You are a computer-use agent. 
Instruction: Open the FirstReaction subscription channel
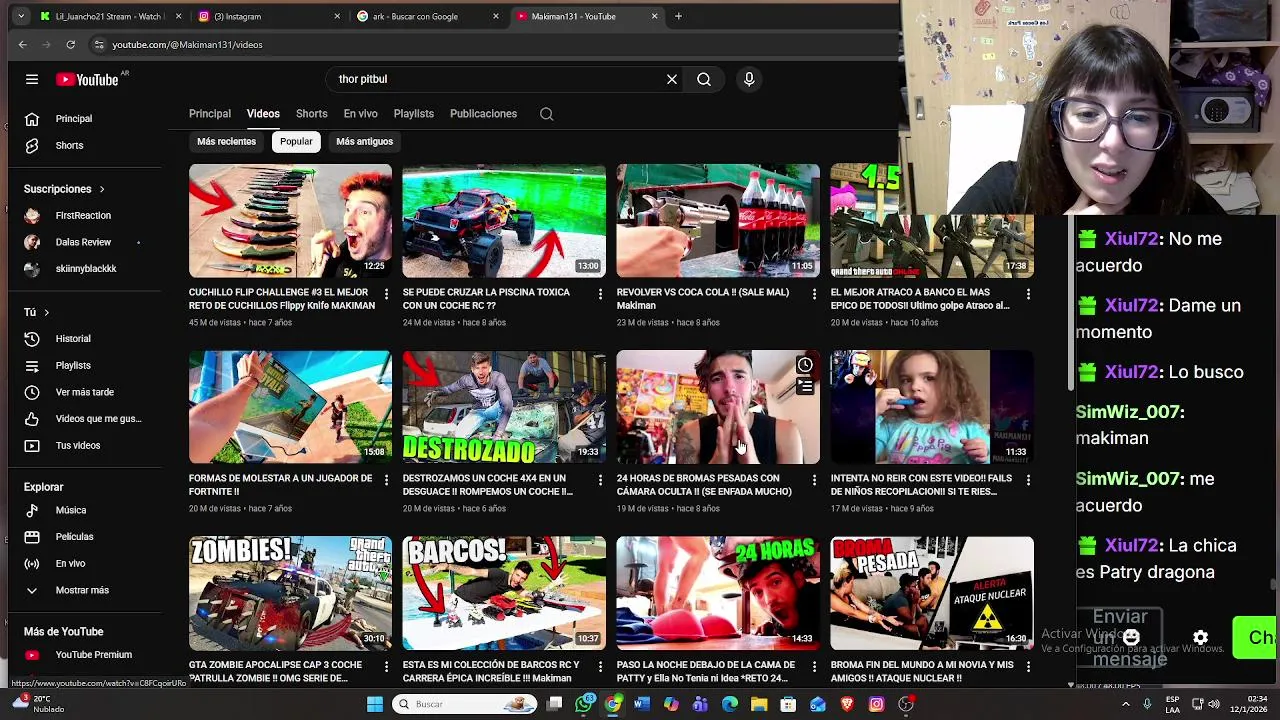[x=84, y=215]
